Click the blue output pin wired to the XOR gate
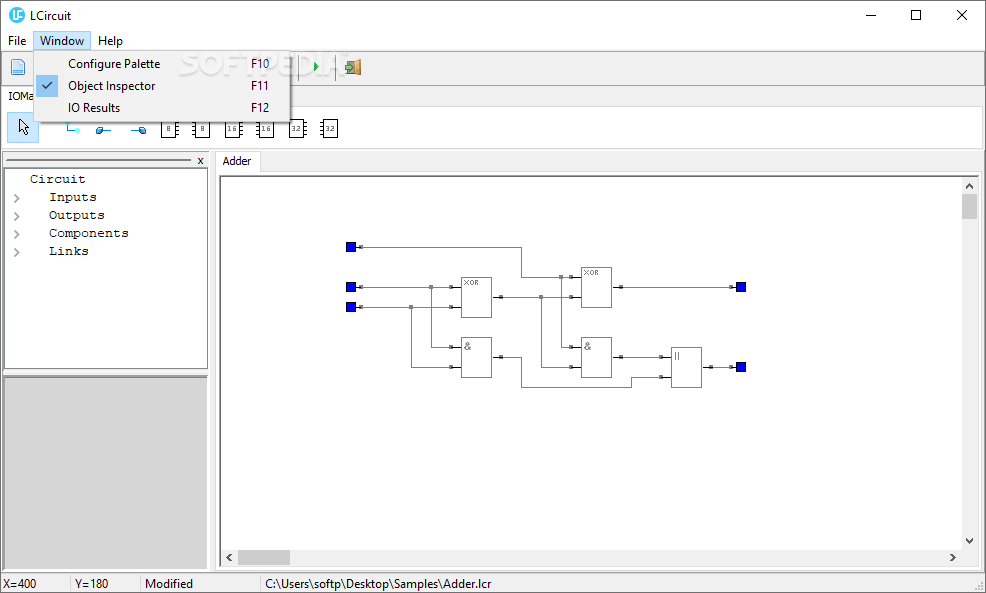The width and height of the screenshot is (986, 593). tap(741, 287)
